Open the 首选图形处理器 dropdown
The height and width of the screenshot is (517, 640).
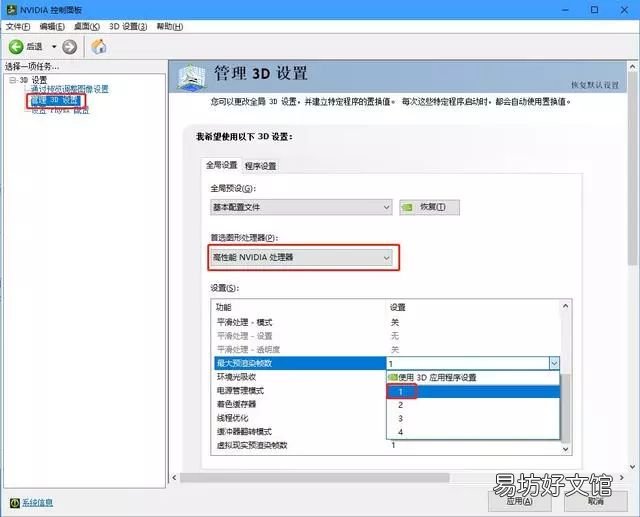click(x=301, y=257)
